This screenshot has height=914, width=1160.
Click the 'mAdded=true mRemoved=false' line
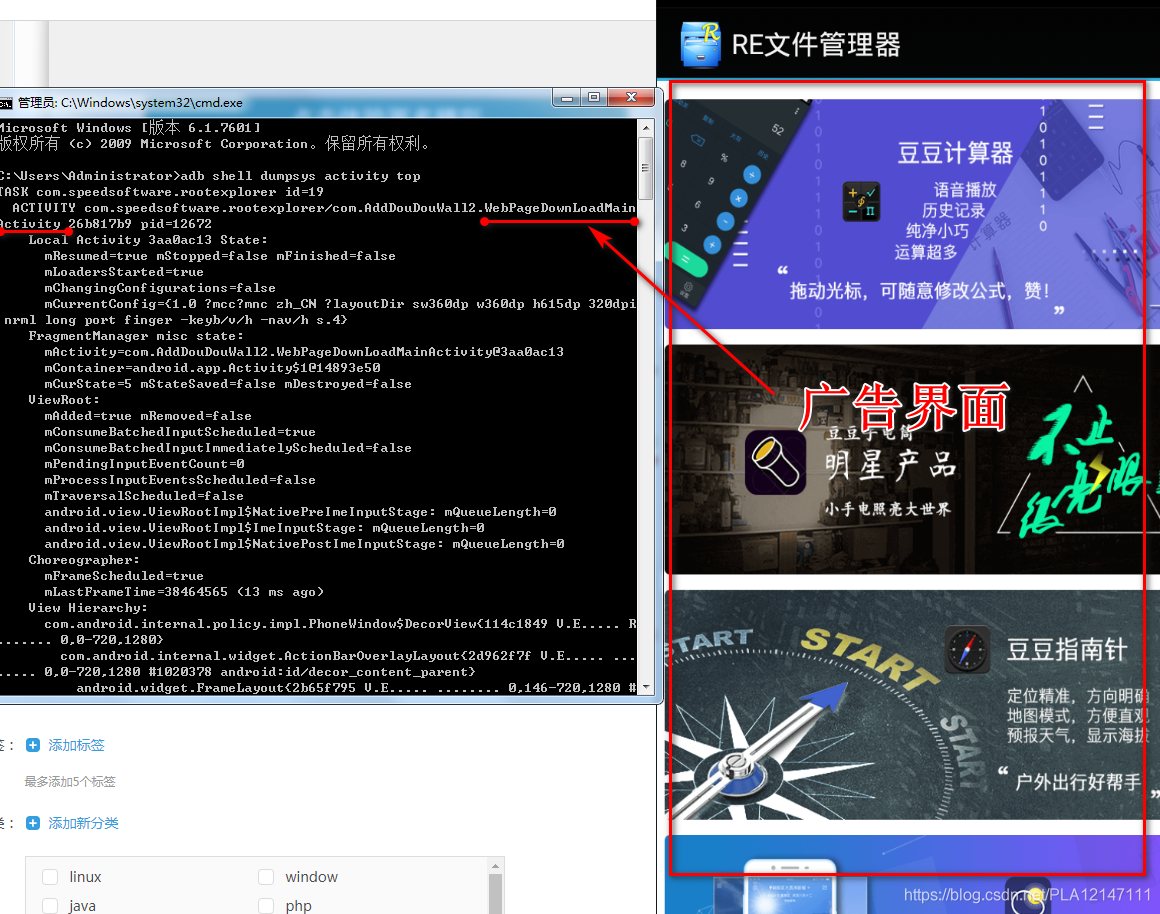(148, 416)
